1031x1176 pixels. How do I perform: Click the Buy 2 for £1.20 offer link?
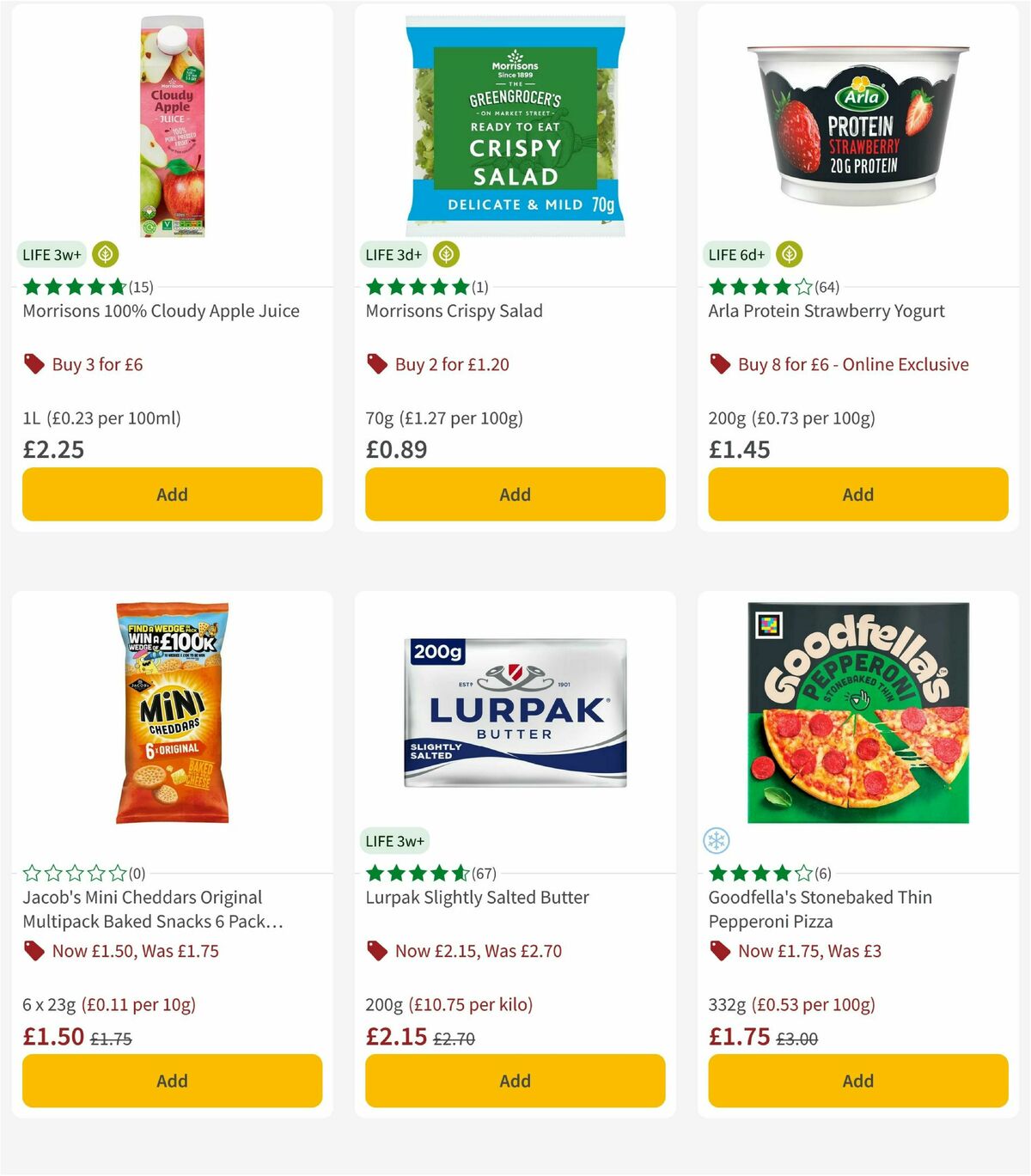coord(451,364)
